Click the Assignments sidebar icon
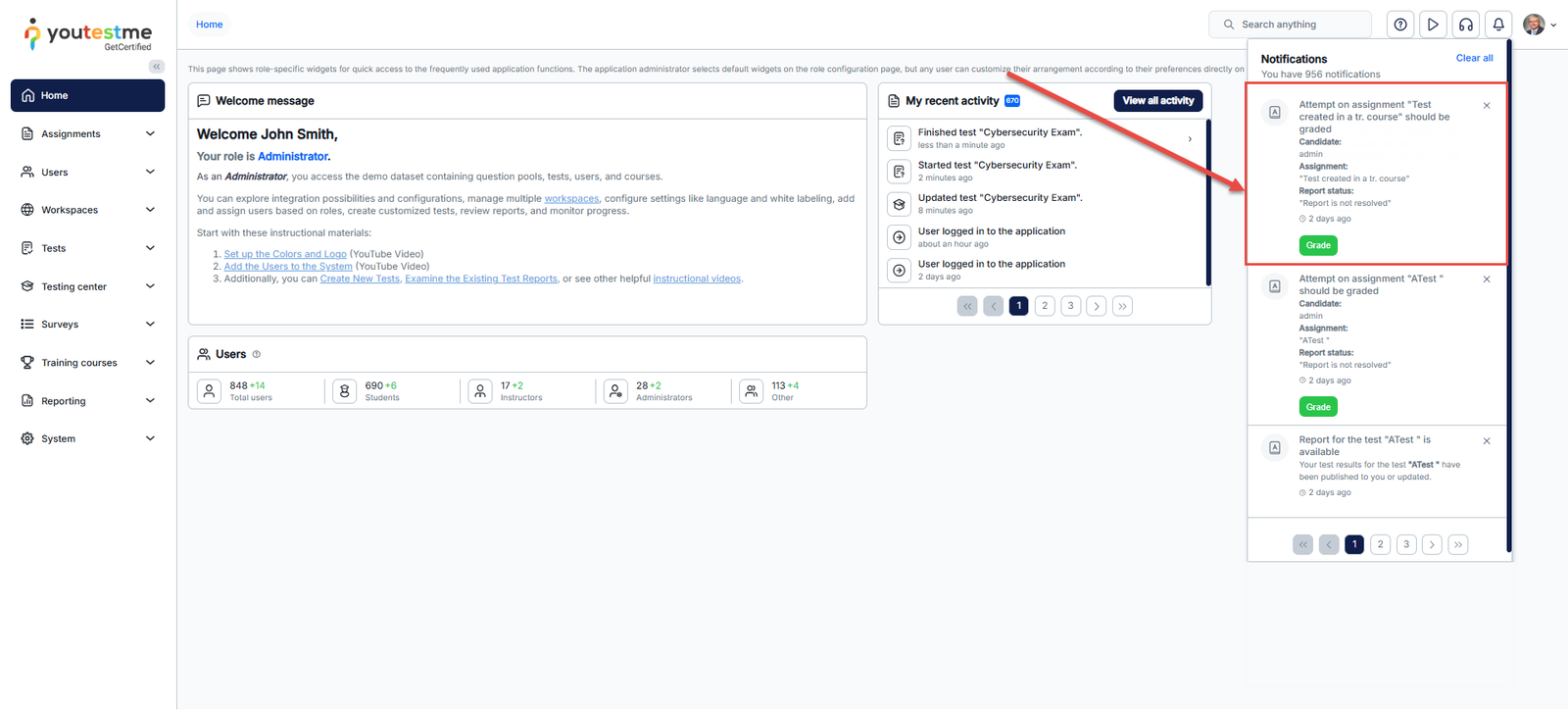This screenshot has width=1568, height=710. 27,134
